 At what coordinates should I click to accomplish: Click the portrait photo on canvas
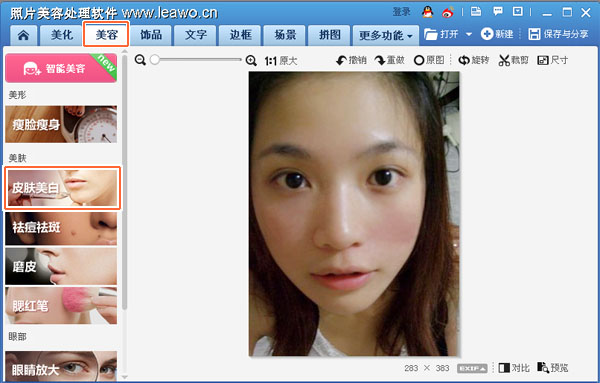(x=354, y=214)
